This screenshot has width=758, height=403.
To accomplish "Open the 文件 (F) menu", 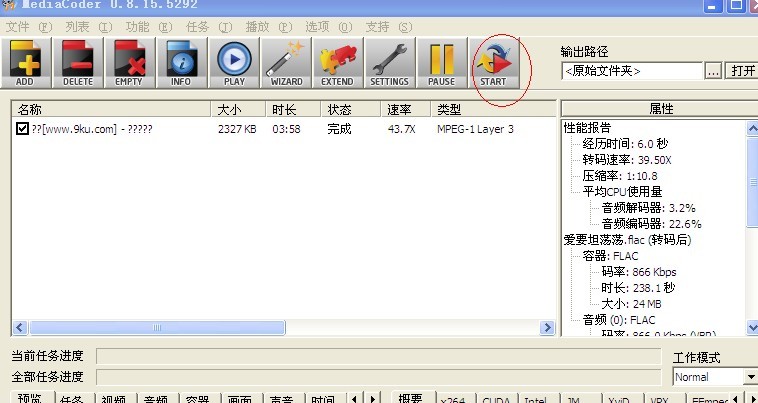I will click(x=28, y=27).
